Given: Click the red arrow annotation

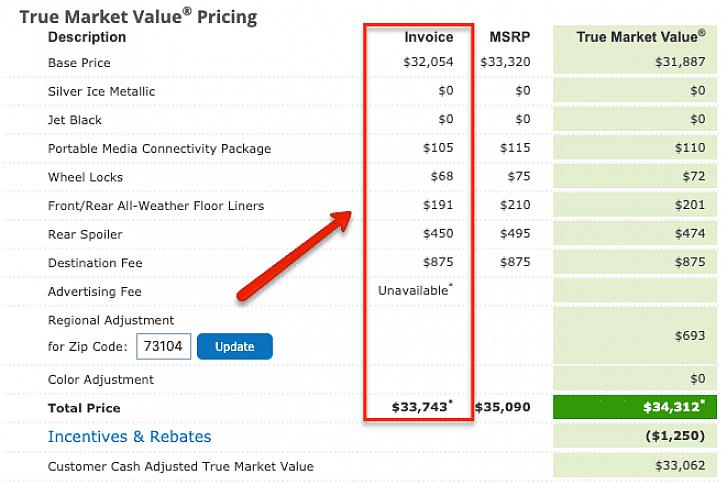Looking at the screenshot, I should [294, 256].
